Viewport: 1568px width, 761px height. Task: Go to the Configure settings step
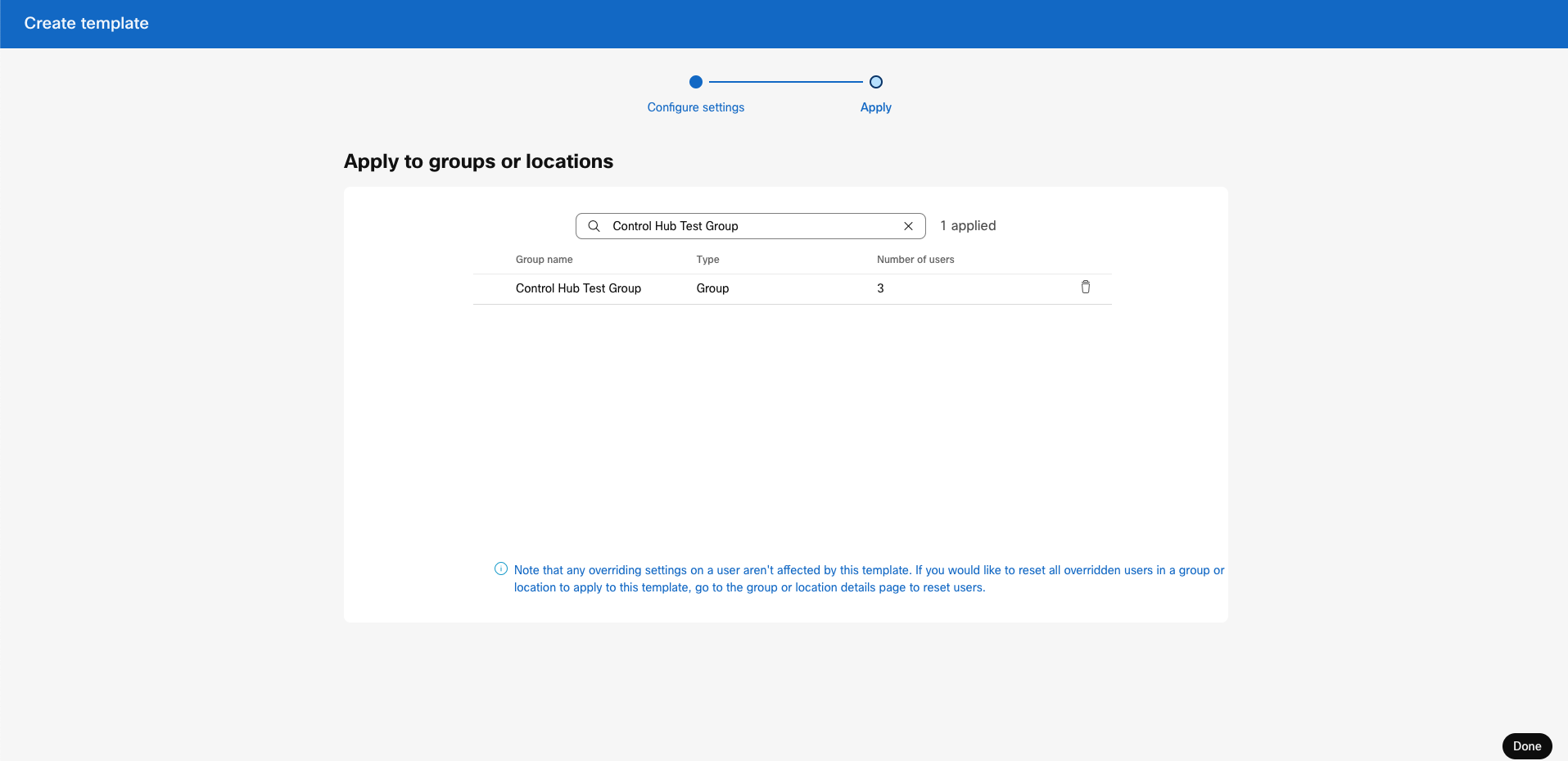point(696,107)
